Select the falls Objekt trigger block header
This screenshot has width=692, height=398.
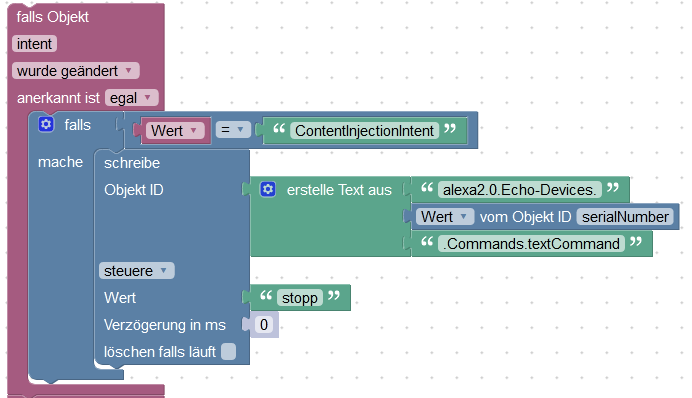(x=53, y=17)
